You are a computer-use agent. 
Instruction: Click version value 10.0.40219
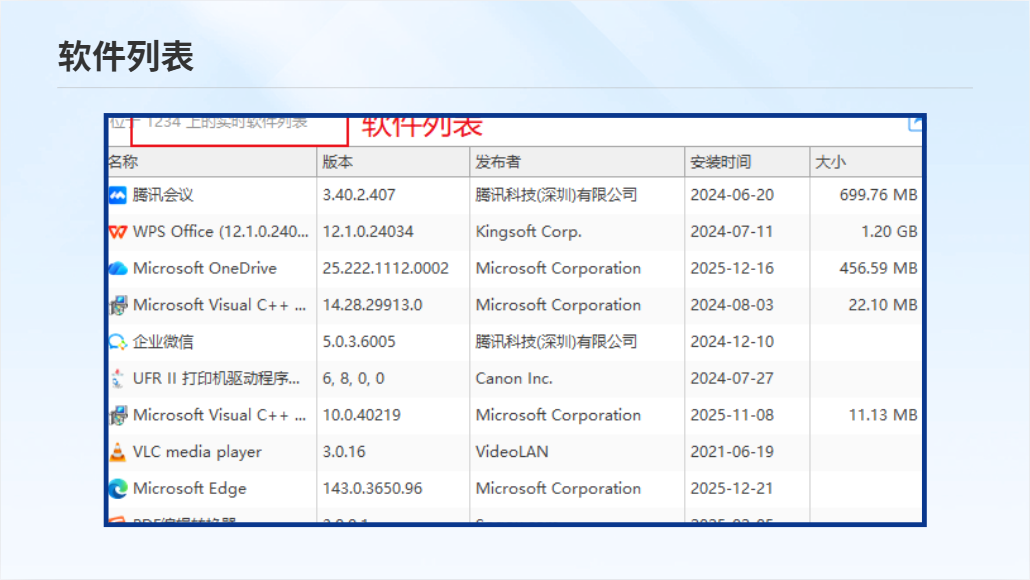click(361, 416)
